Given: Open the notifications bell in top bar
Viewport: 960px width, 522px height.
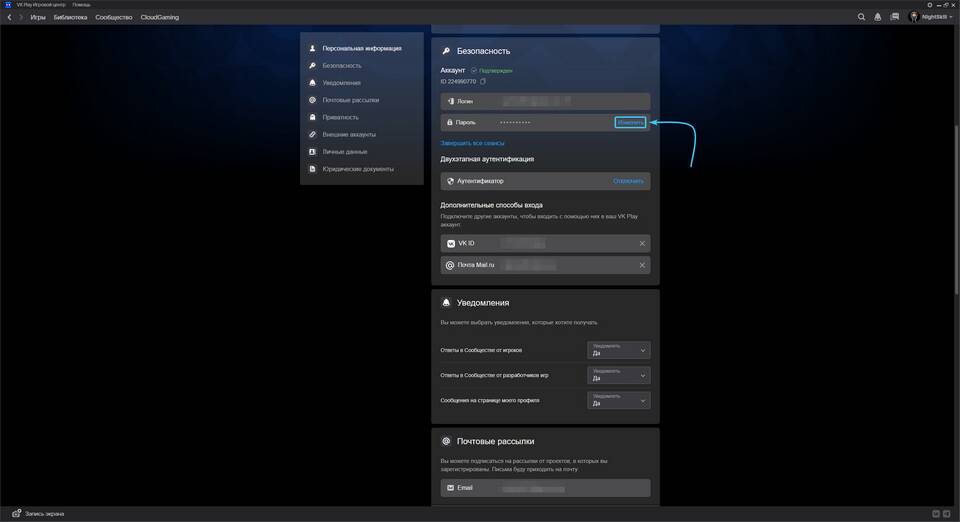Looking at the screenshot, I should pos(878,17).
